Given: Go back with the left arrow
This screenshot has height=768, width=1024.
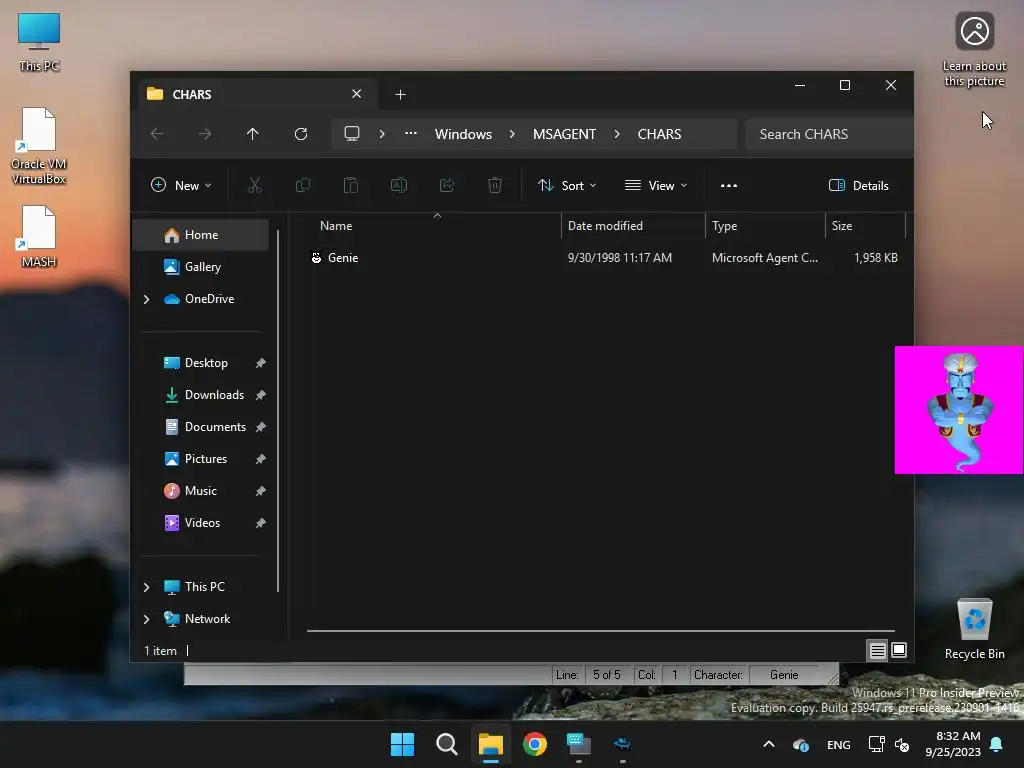Looking at the screenshot, I should (157, 134).
